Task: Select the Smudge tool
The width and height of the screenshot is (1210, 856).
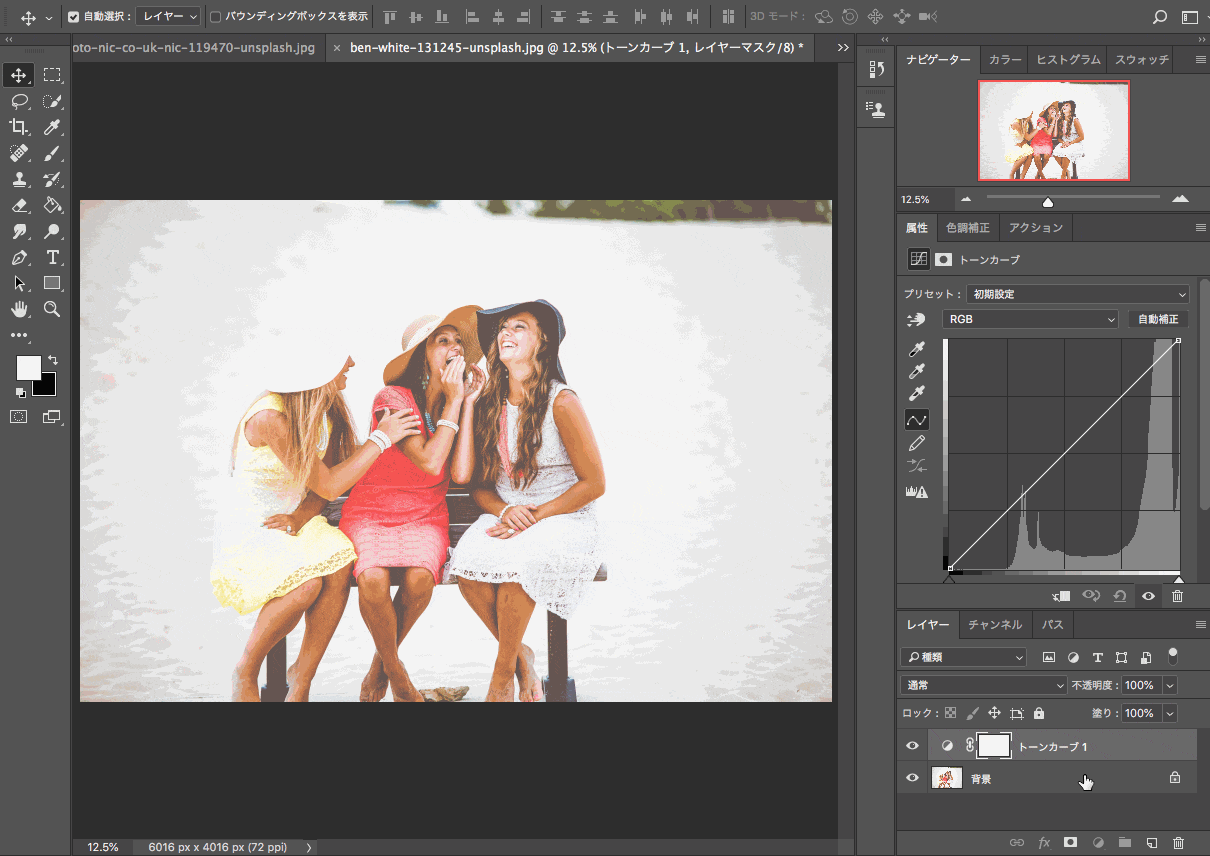Action: click(x=19, y=231)
